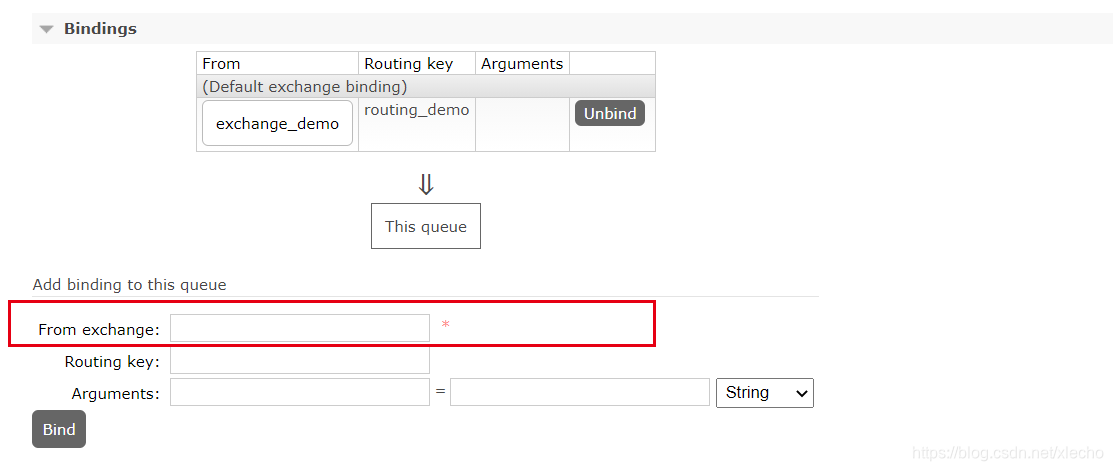
Task: Click the Add binding to this queue heading
Action: 129,285
